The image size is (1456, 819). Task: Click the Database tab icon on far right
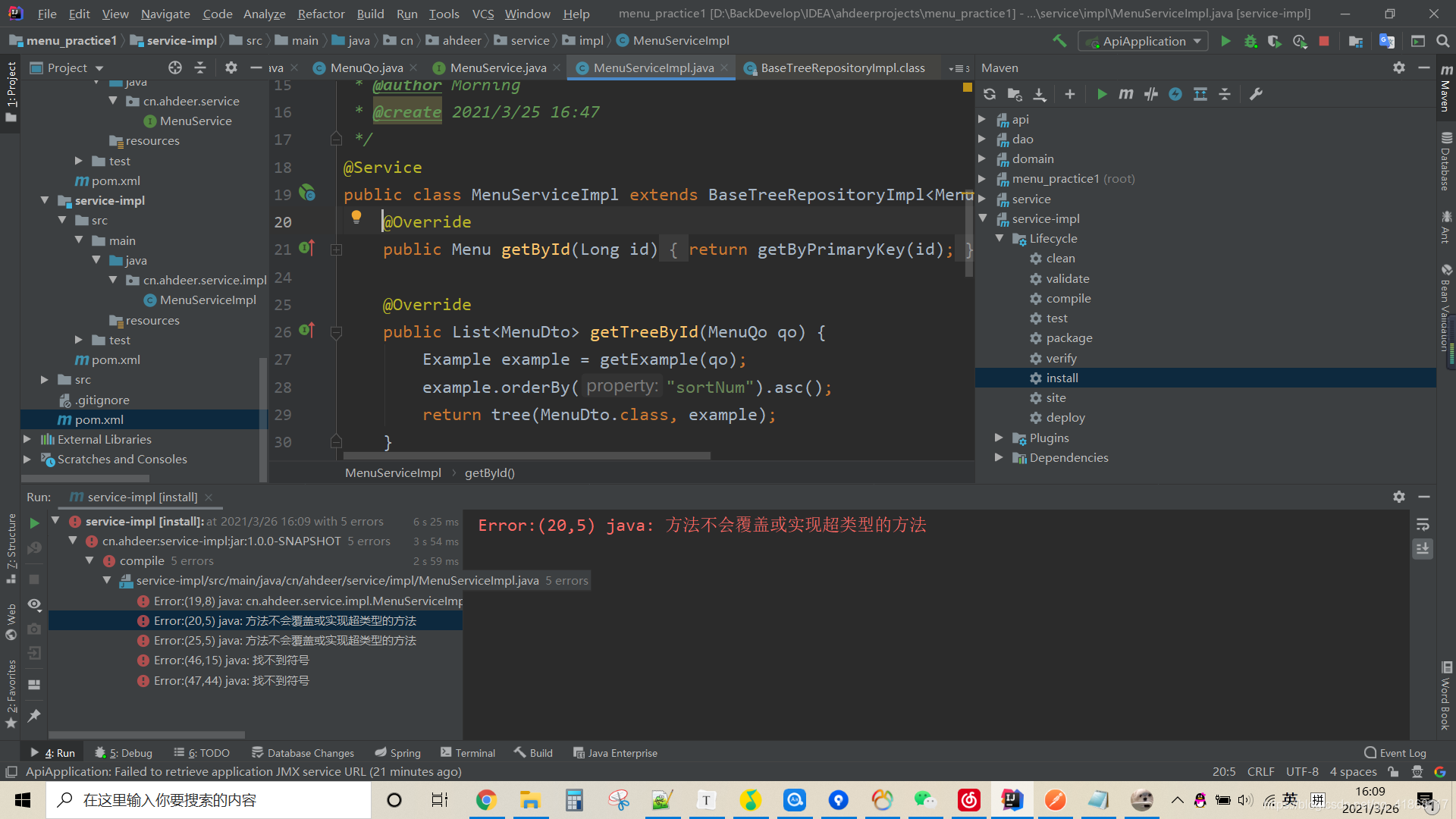tap(1443, 153)
